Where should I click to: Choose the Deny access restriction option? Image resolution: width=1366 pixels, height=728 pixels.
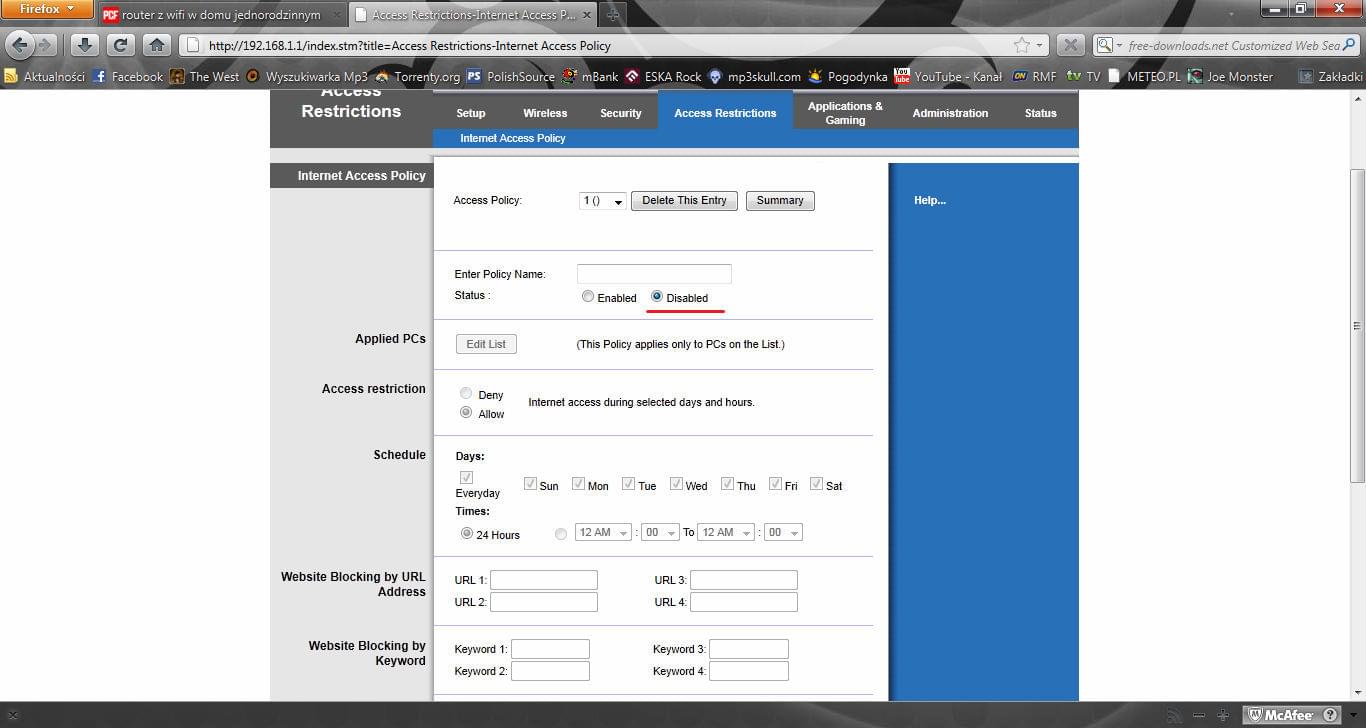tap(466, 394)
